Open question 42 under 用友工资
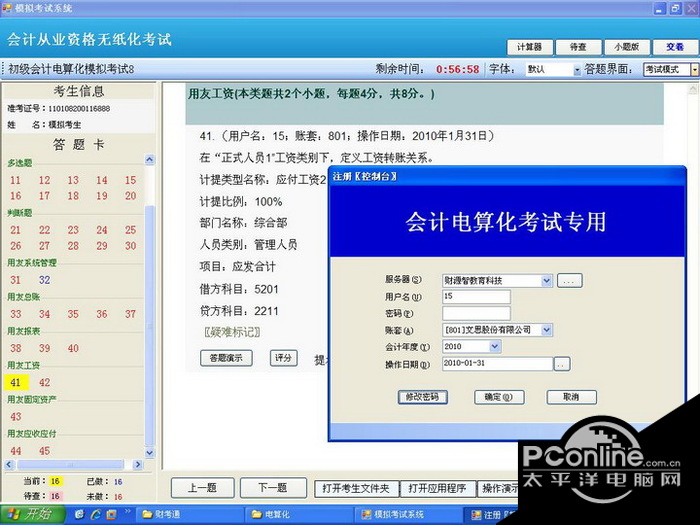 coord(44,383)
